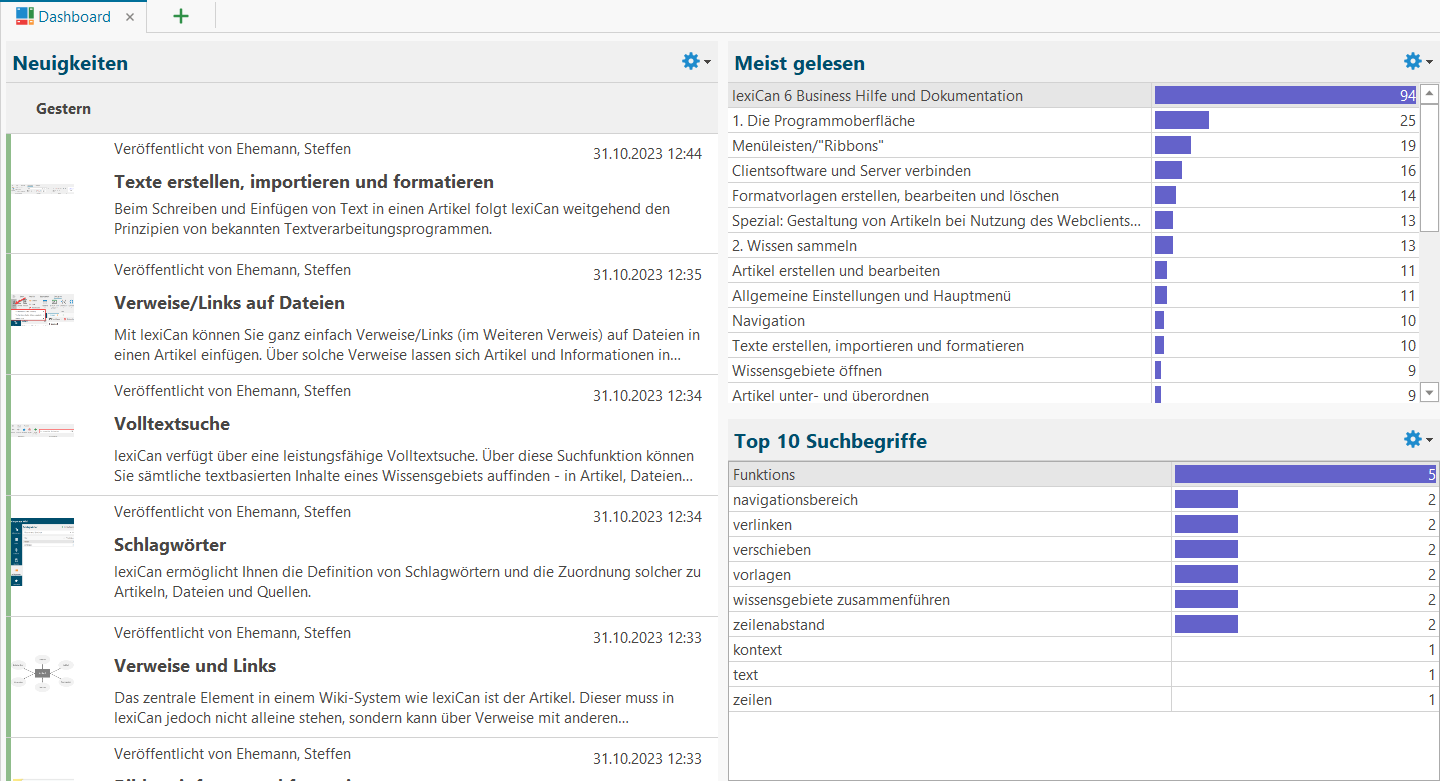
Task: Open the Top 10 Suchbegriffe gear menu
Action: tap(1418, 440)
